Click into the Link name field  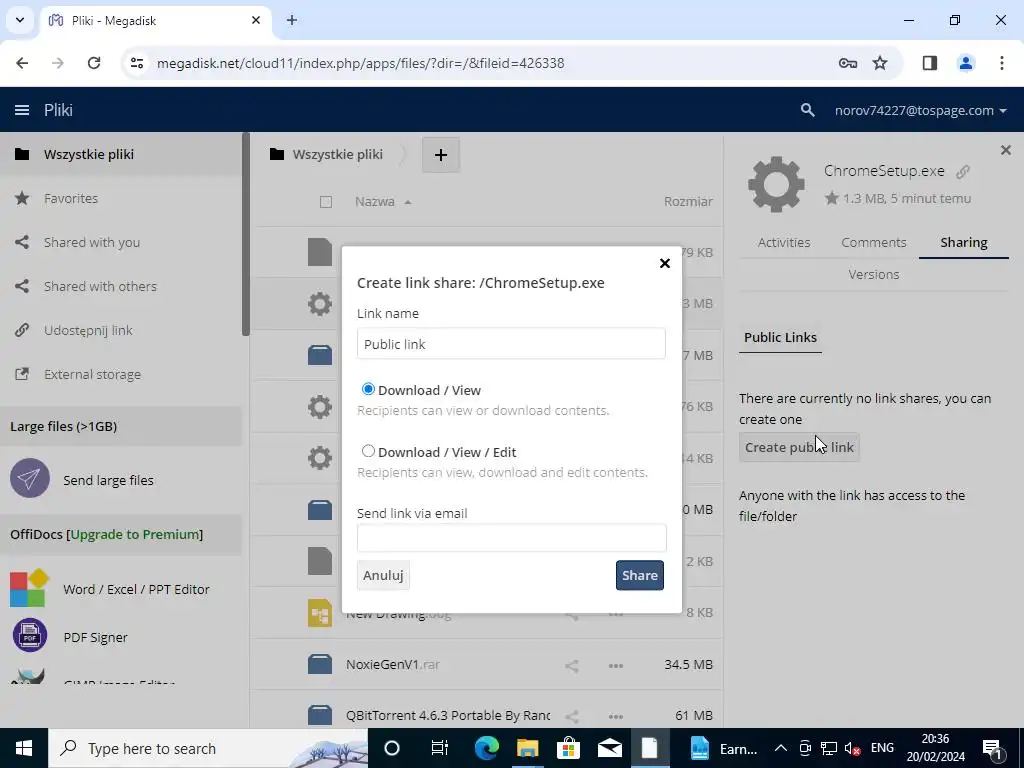511,344
